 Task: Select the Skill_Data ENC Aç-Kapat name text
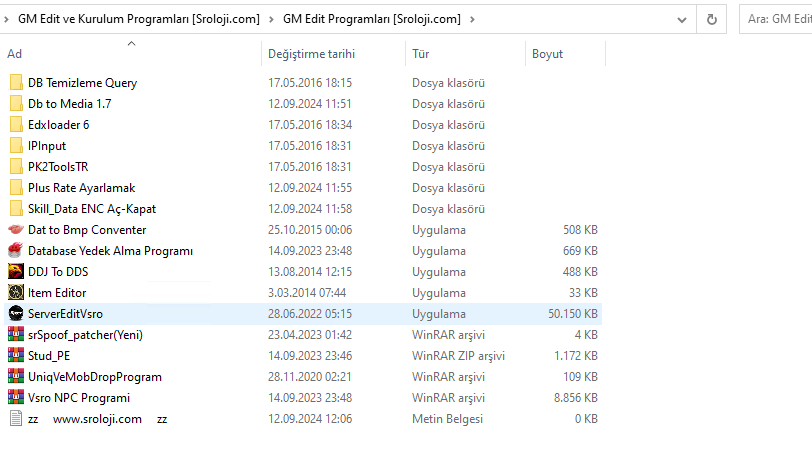(x=92, y=209)
